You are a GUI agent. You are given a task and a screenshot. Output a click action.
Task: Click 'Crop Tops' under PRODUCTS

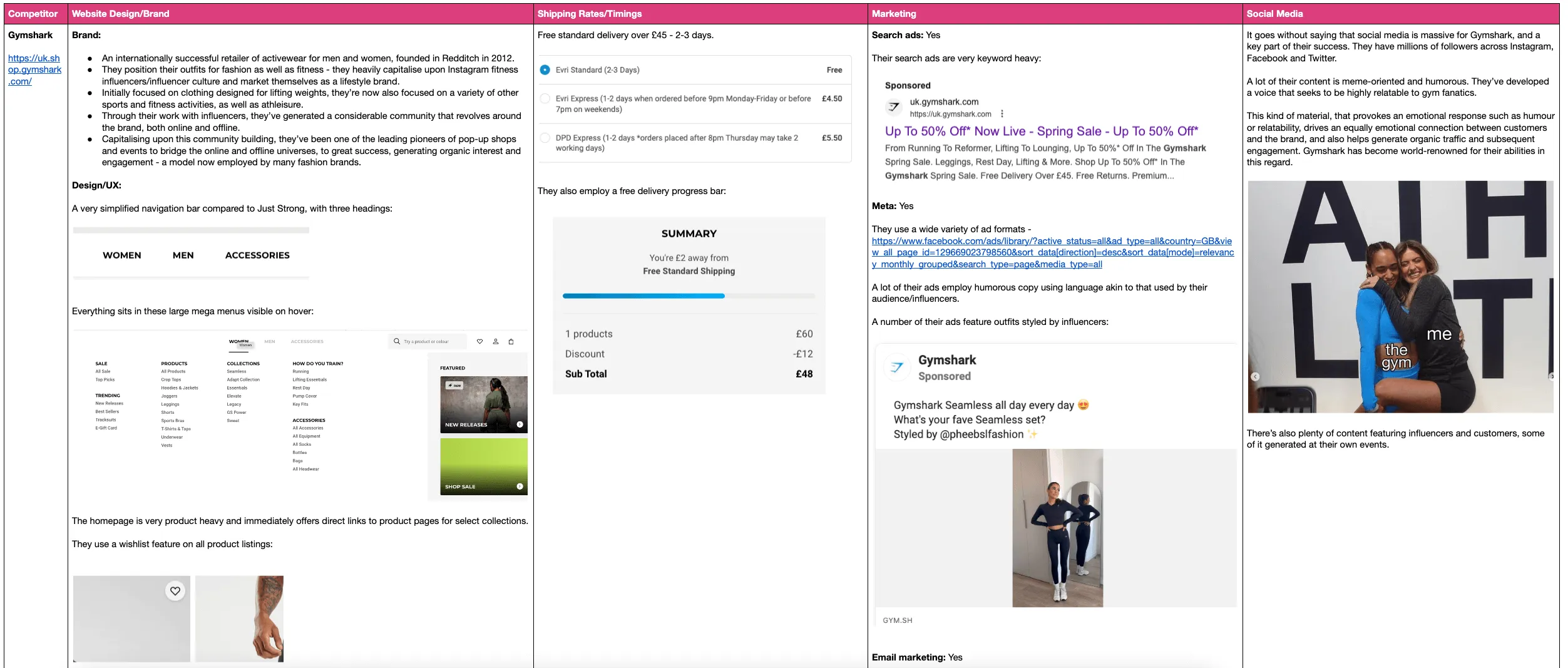(171, 379)
